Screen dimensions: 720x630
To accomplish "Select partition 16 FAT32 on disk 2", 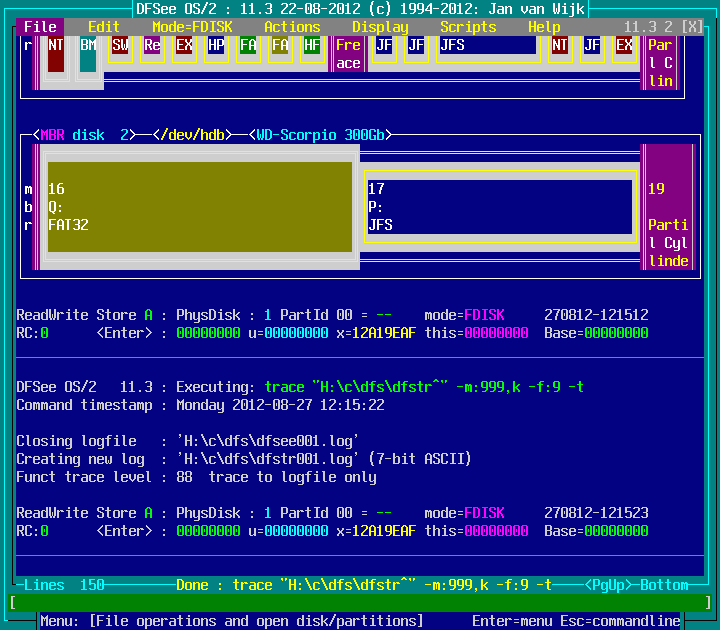I will [x=200, y=207].
